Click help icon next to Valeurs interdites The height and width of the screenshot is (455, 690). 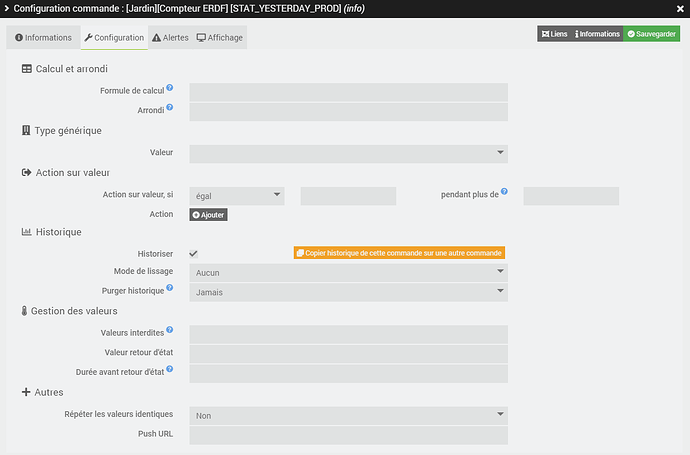click(x=170, y=330)
